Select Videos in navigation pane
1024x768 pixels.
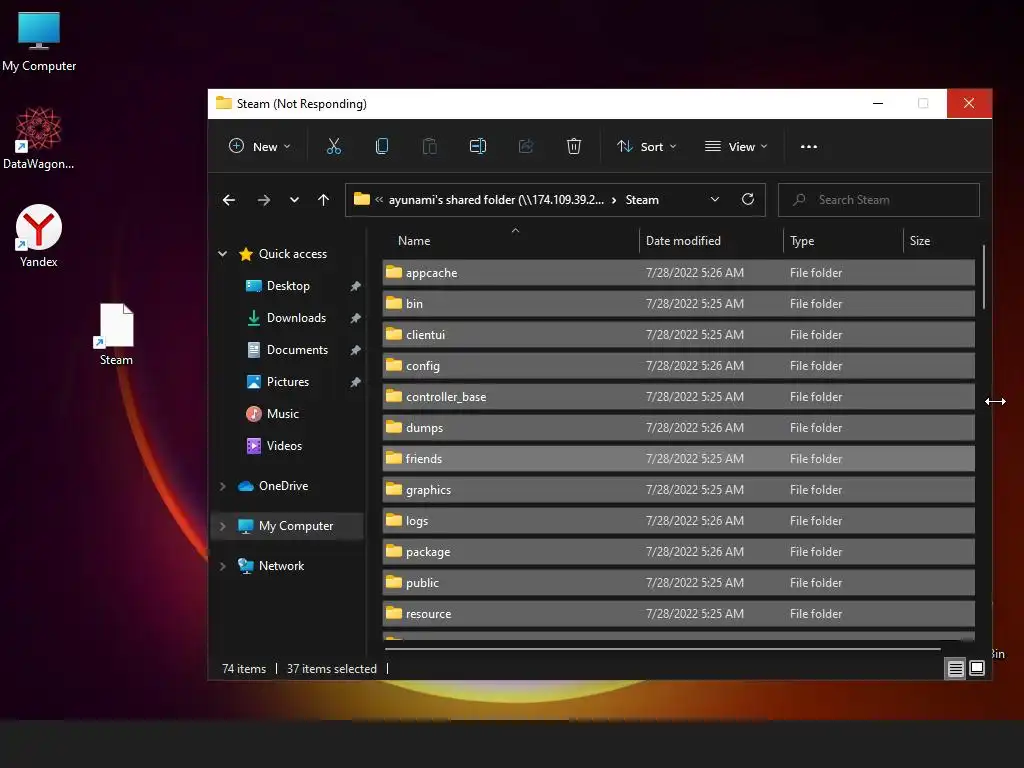tap(284, 446)
